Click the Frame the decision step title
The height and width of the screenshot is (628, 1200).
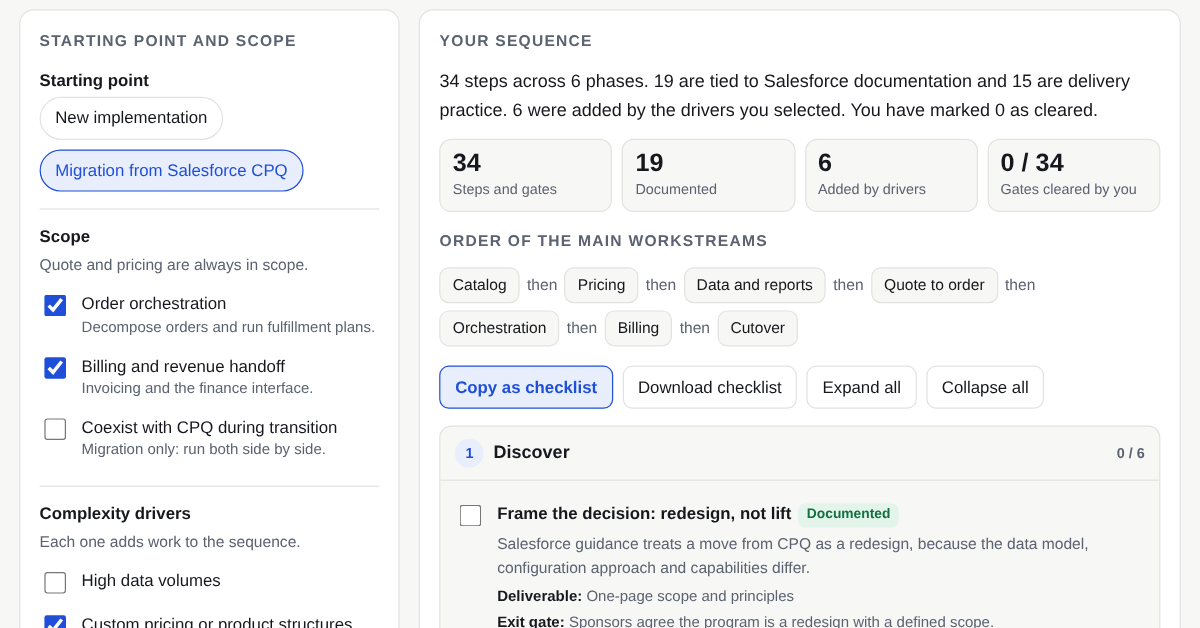coord(644,514)
